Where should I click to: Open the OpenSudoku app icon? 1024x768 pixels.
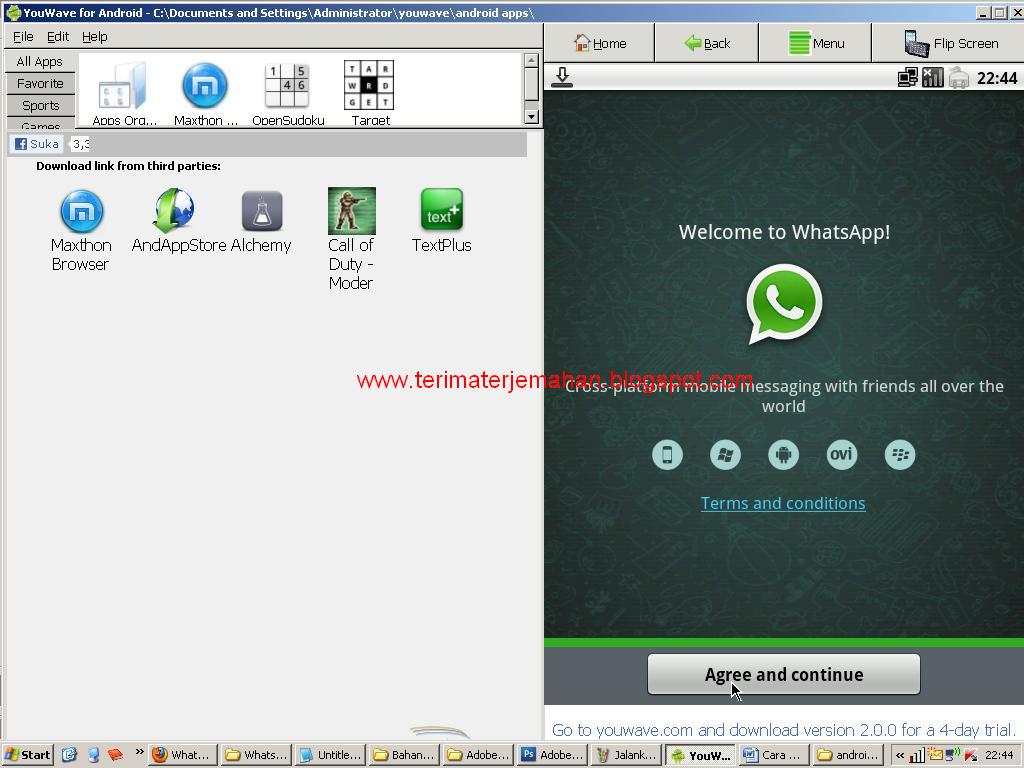click(x=287, y=85)
